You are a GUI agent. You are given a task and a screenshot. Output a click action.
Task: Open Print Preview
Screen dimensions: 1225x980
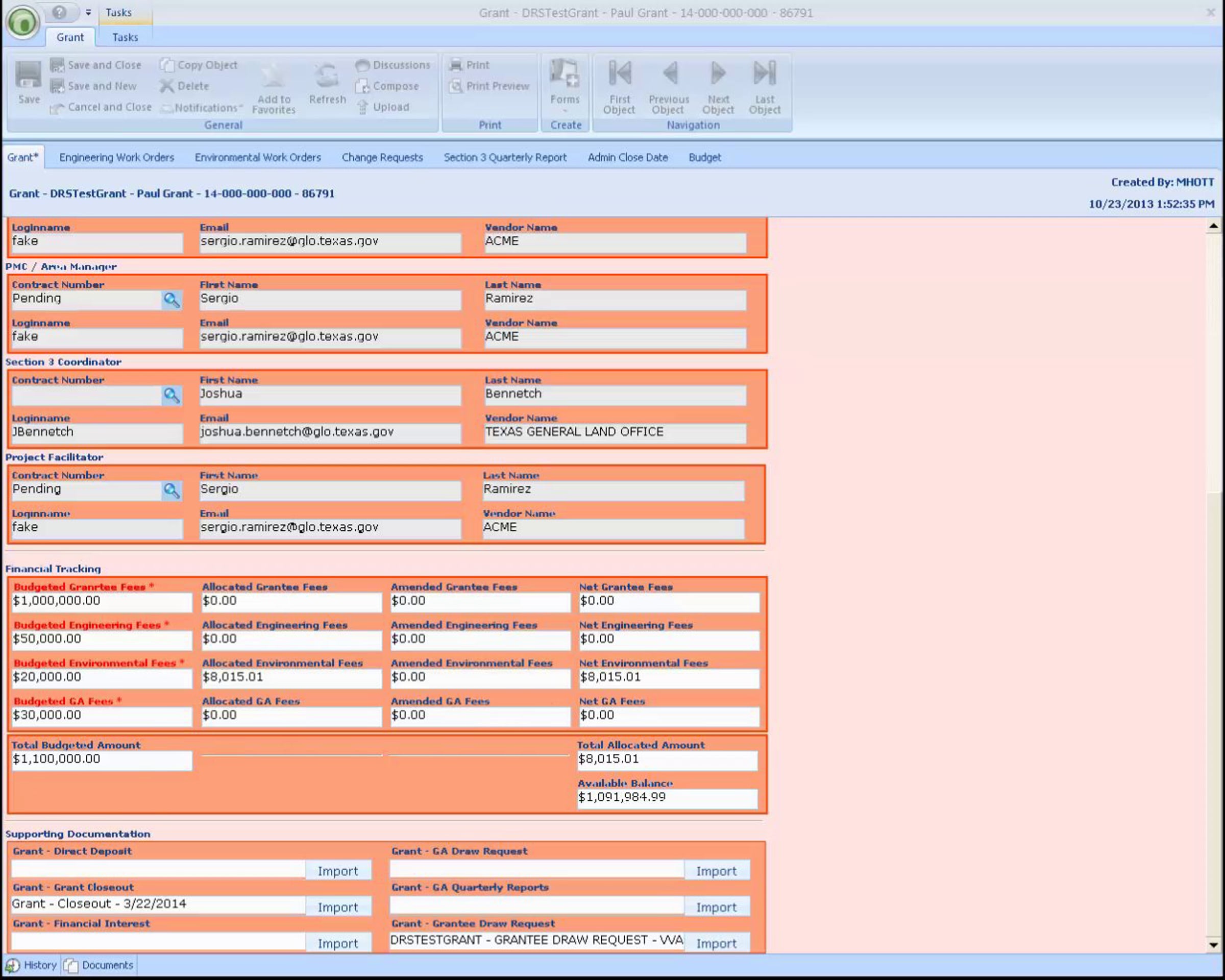tap(490, 86)
